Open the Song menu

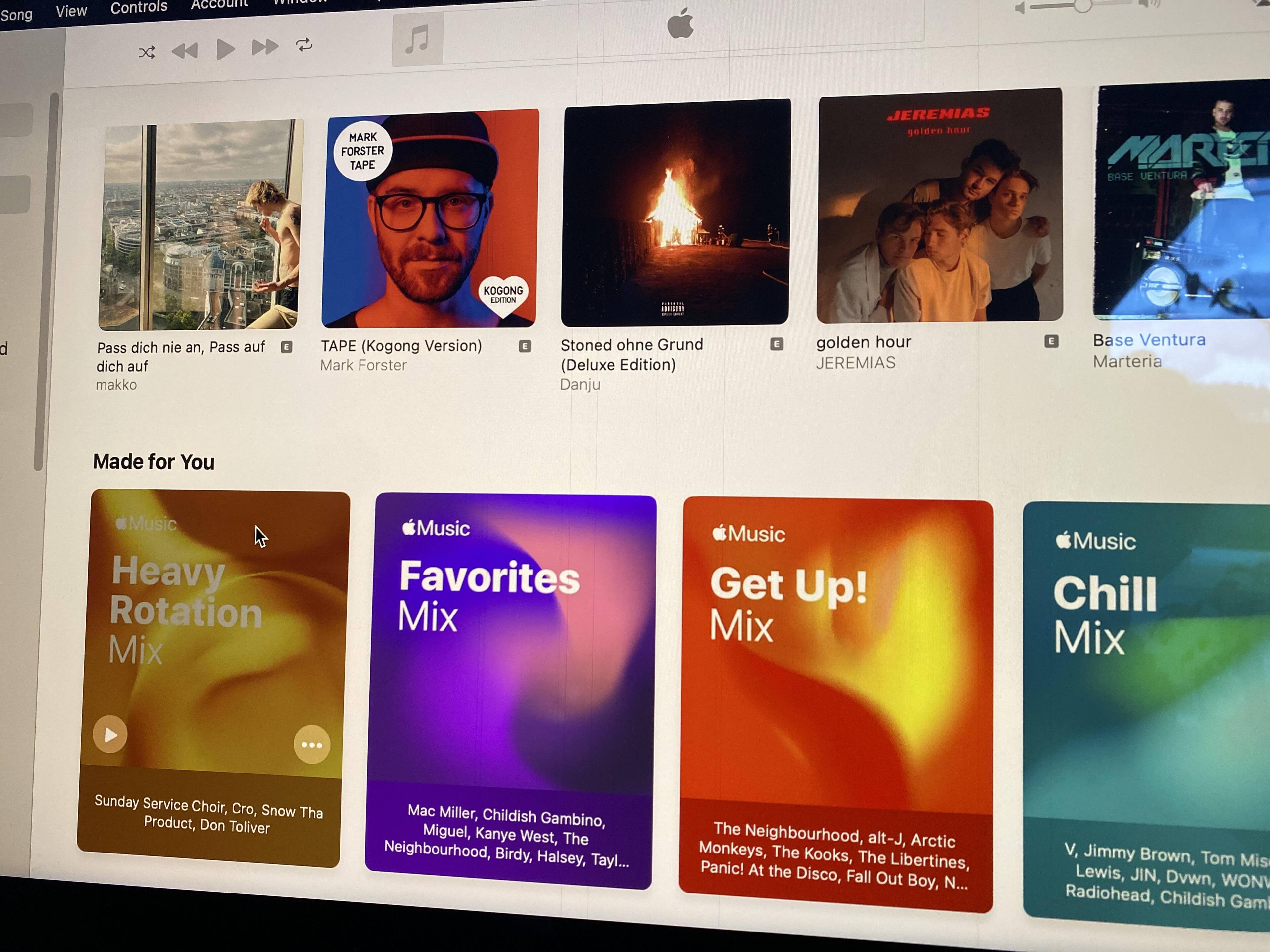tap(16, 15)
